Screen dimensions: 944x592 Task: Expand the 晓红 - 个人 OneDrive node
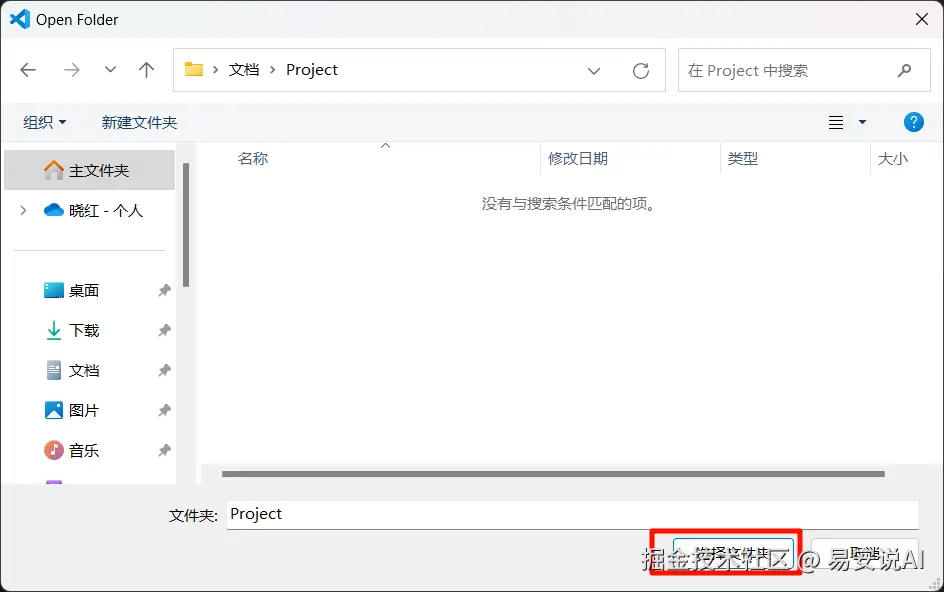23,210
